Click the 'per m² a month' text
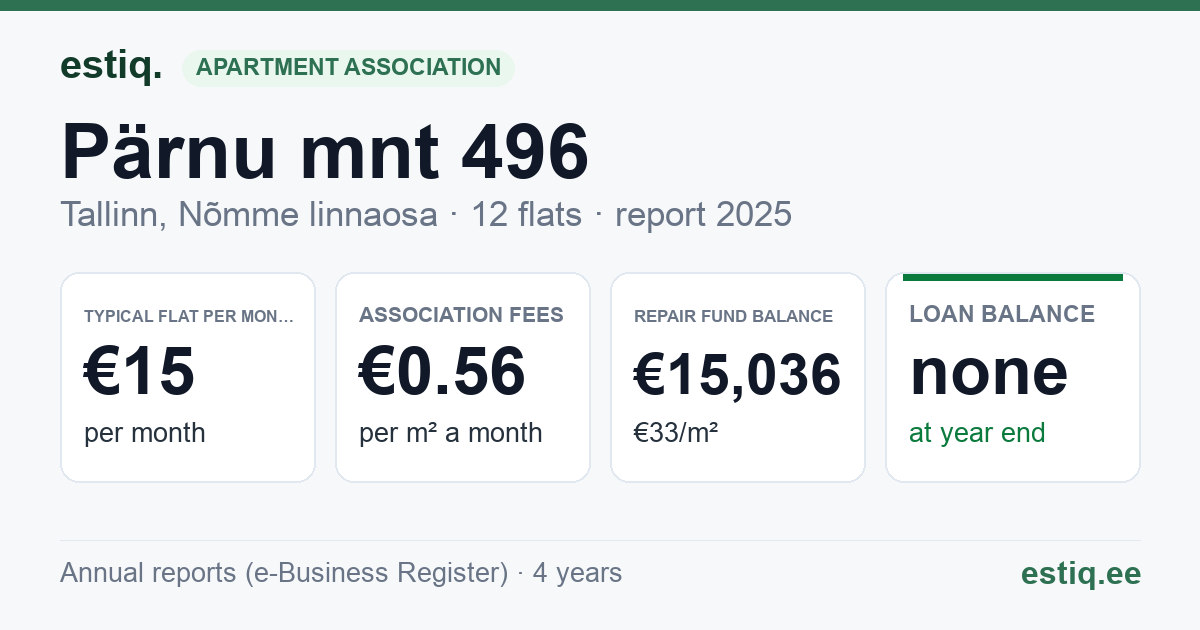1200x630 pixels. pos(451,433)
